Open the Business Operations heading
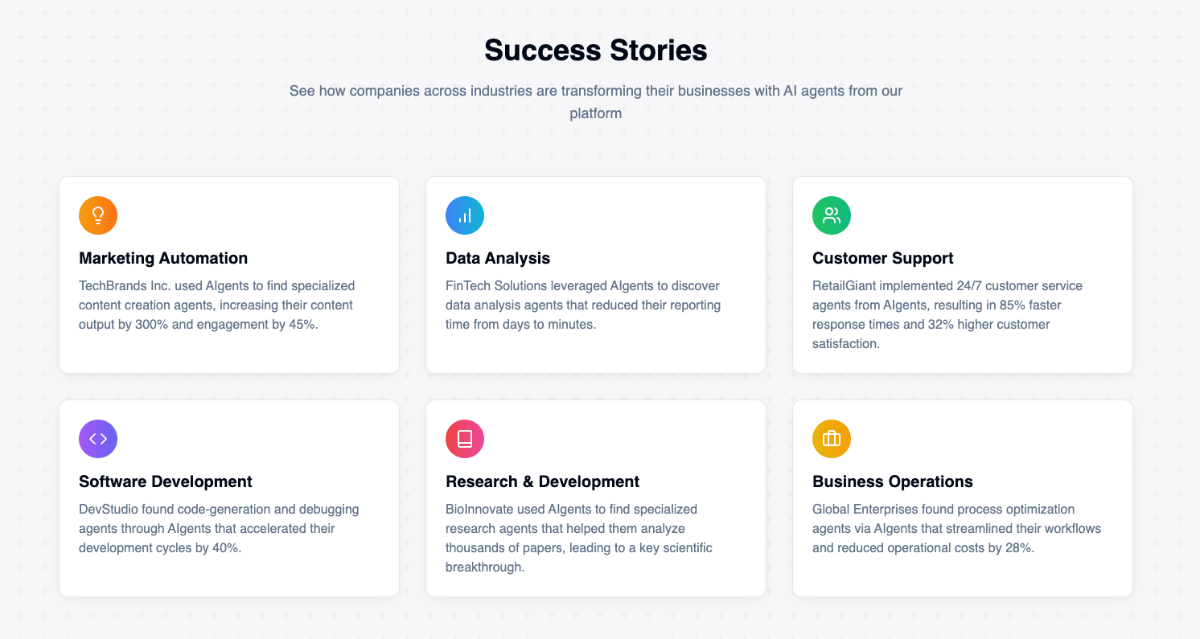Screen dimensions: 1200x639 tap(893, 481)
